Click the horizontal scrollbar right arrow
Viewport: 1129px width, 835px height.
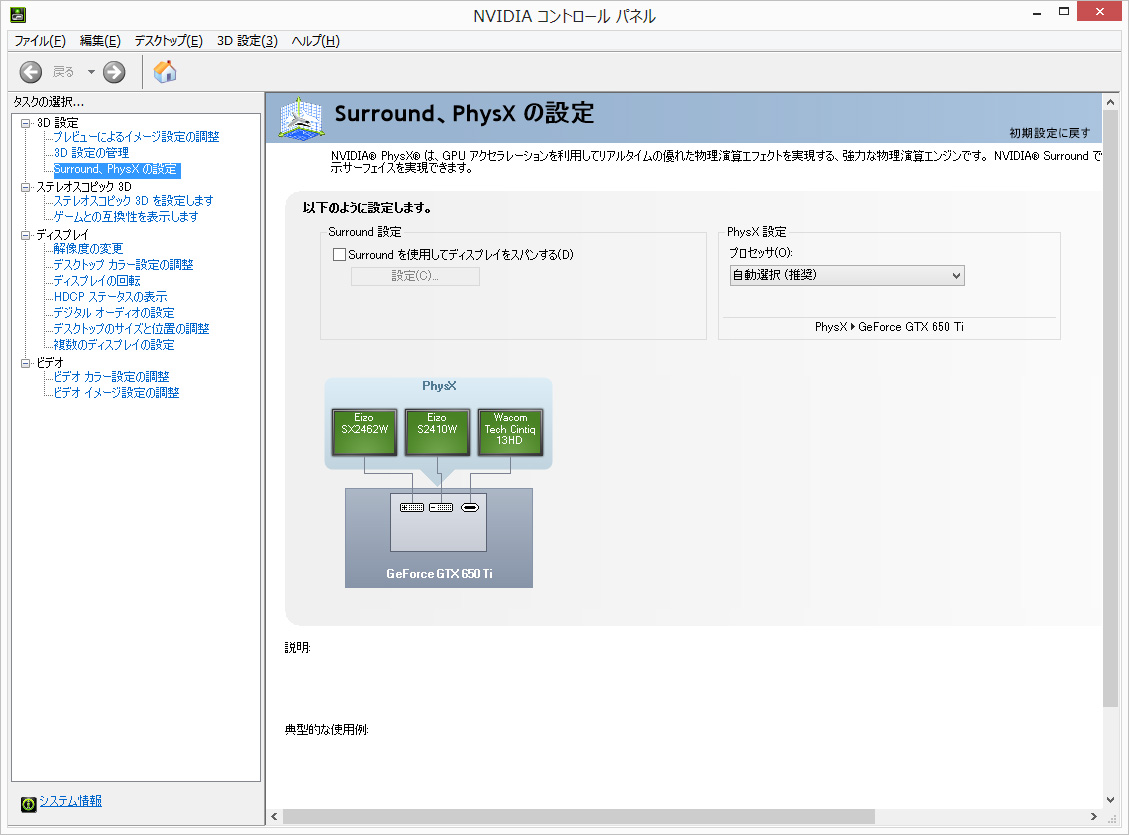coord(1094,816)
